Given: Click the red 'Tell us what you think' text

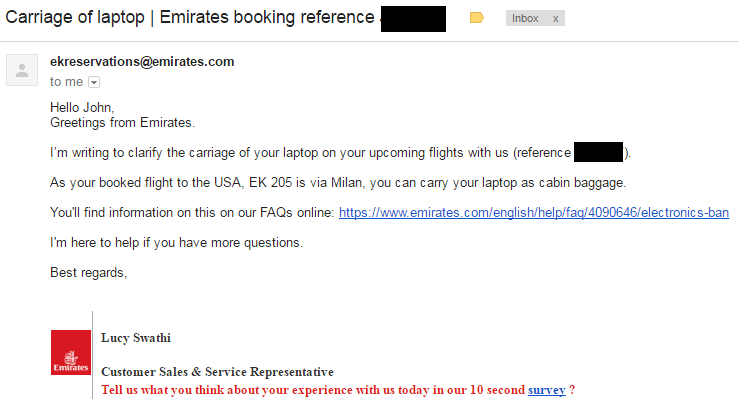Looking at the screenshot, I should [x=313, y=390].
